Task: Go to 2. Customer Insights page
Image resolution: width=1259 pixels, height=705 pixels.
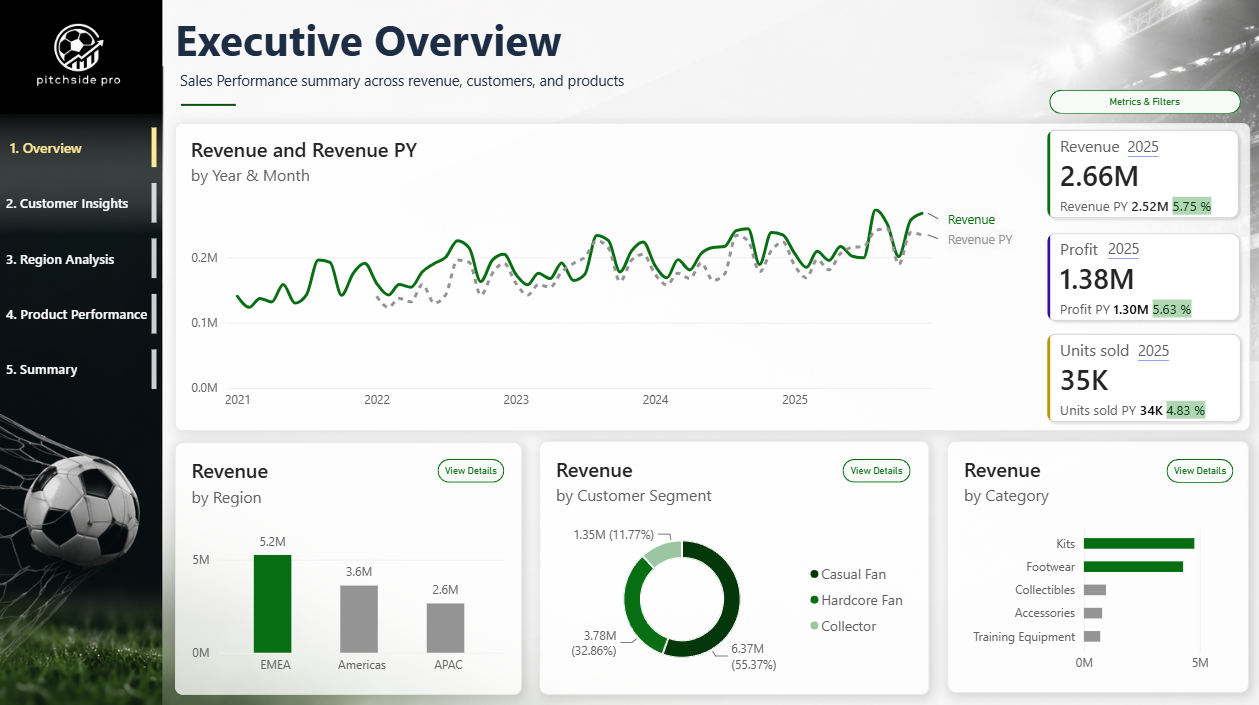Action: tap(79, 203)
